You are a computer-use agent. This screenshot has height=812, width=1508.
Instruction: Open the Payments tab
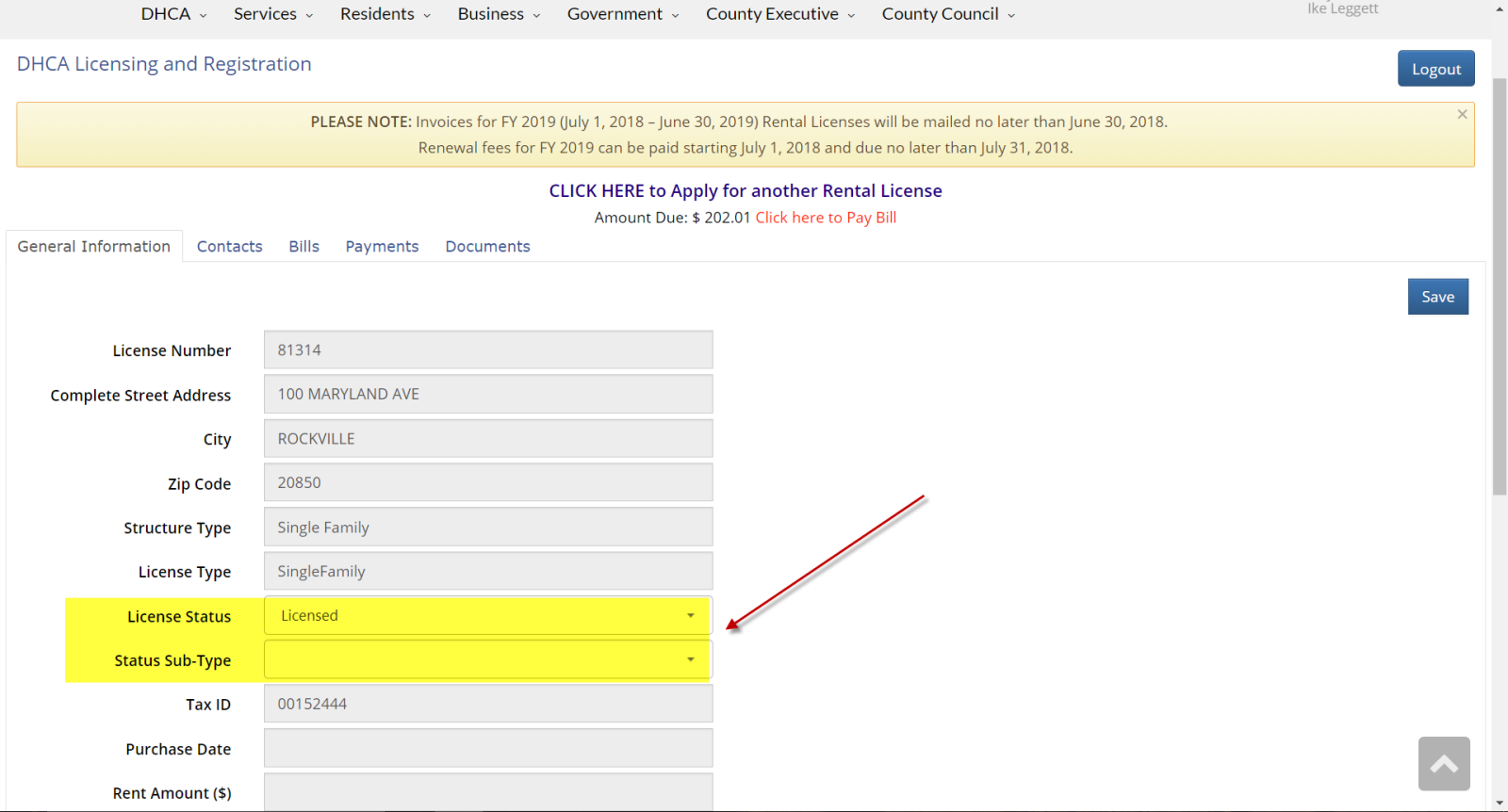[x=382, y=247]
